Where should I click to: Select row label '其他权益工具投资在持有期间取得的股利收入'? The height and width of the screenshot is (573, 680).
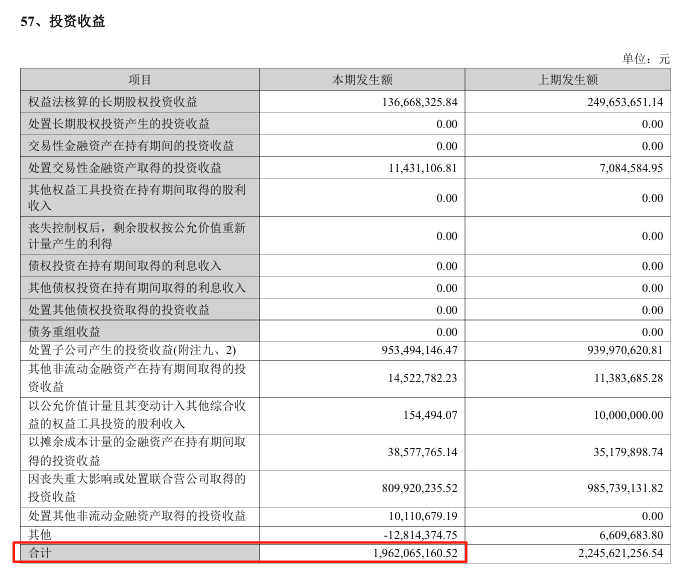(x=137, y=198)
